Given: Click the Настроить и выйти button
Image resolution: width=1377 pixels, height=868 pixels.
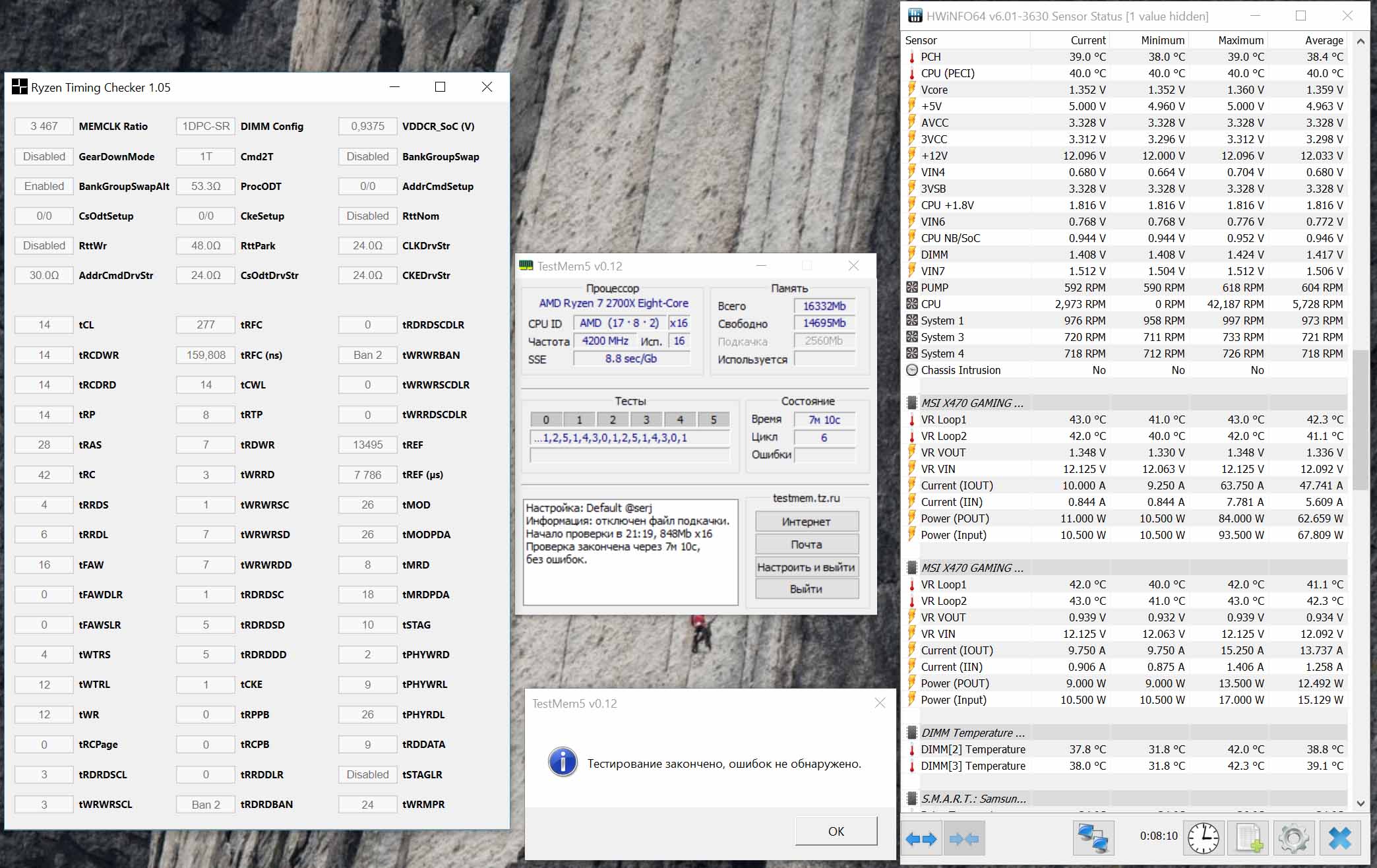Looking at the screenshot, I should 807,567.
